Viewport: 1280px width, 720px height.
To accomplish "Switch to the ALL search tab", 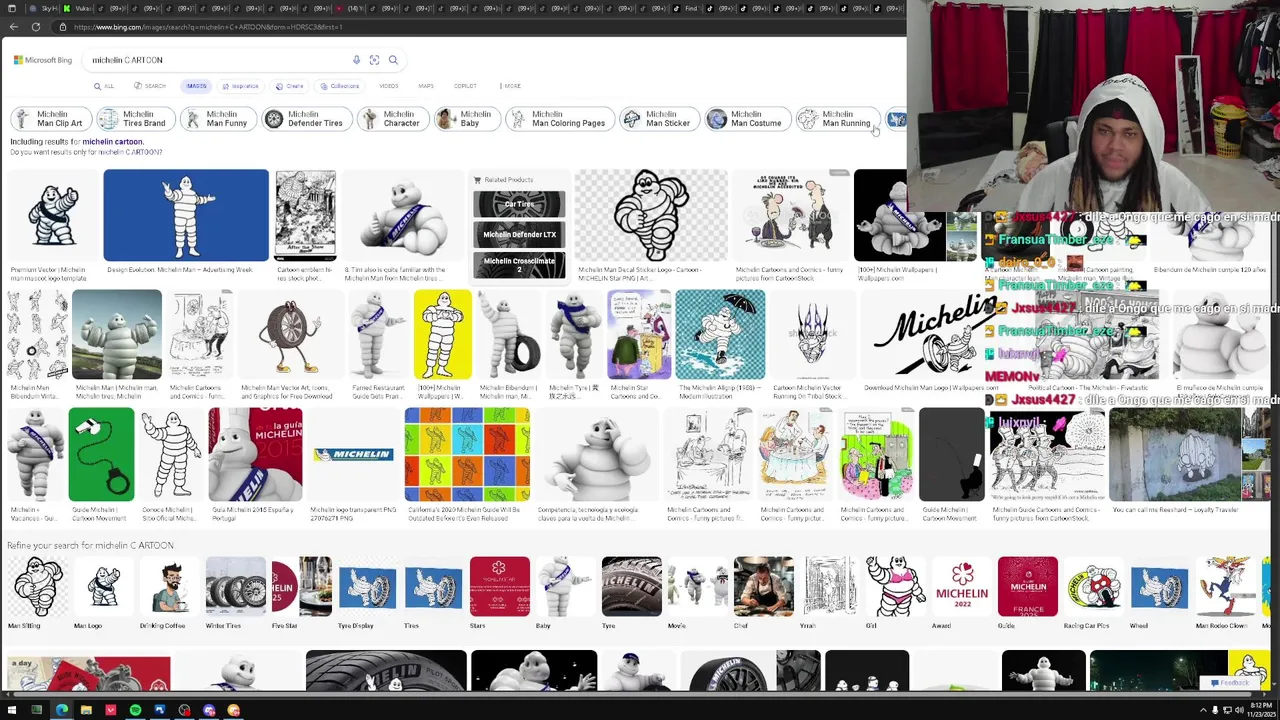I will coord(104,86).
